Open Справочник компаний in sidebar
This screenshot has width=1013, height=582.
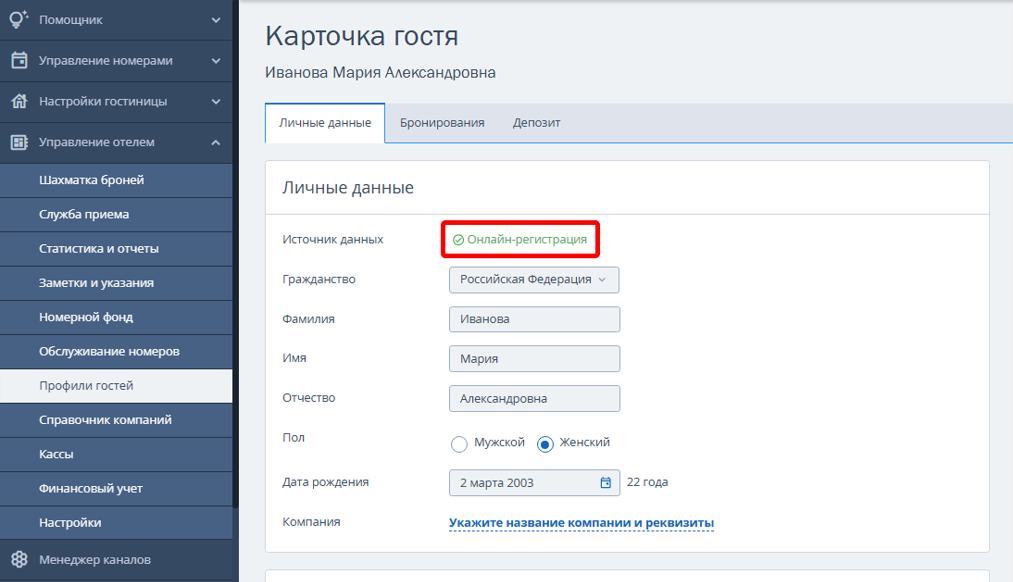coord(116,420)
